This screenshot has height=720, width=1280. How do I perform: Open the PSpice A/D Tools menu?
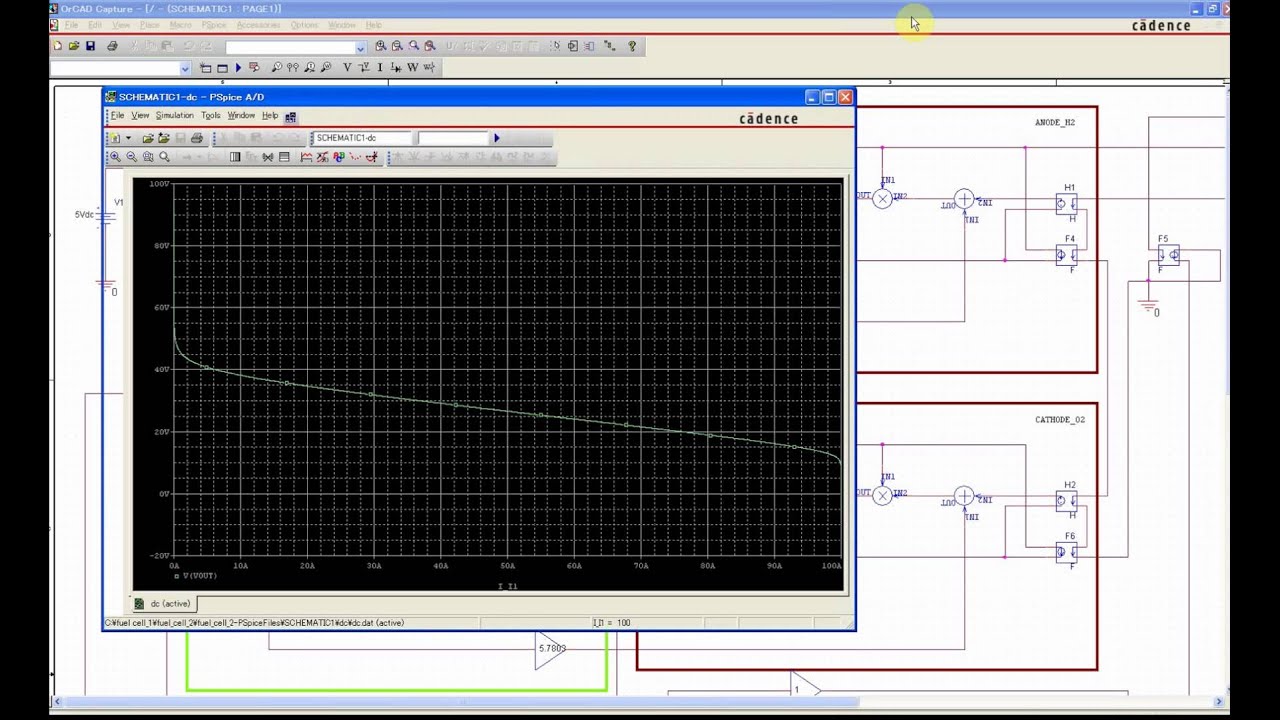click(211, 116)
